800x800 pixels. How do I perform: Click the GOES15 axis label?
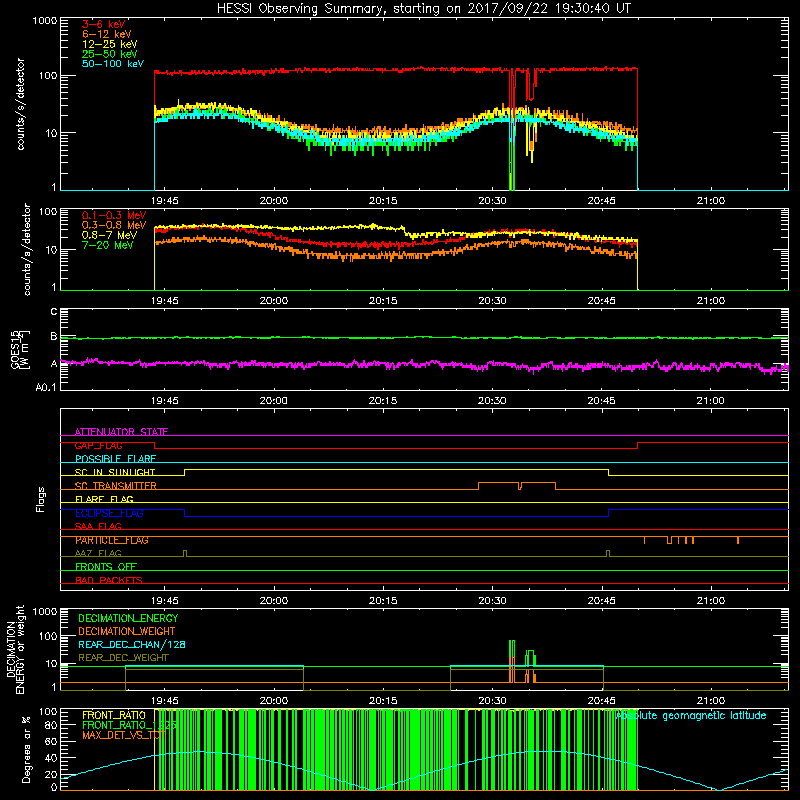pos(20,349)
